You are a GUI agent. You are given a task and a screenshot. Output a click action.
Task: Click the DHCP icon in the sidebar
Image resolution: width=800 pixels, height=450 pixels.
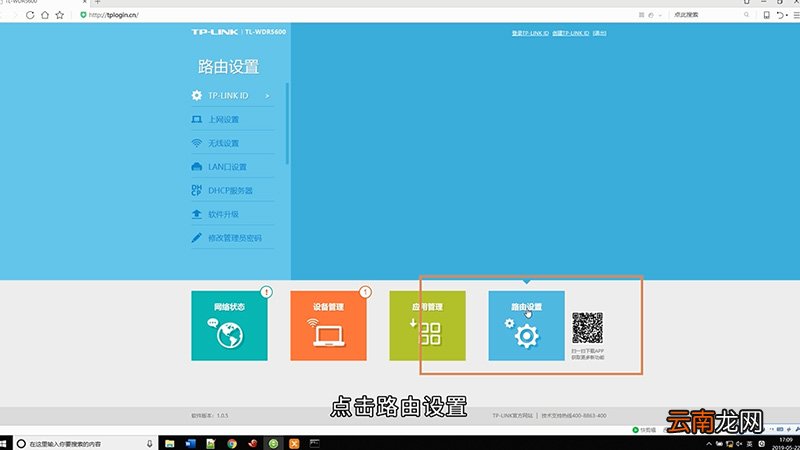196,190
